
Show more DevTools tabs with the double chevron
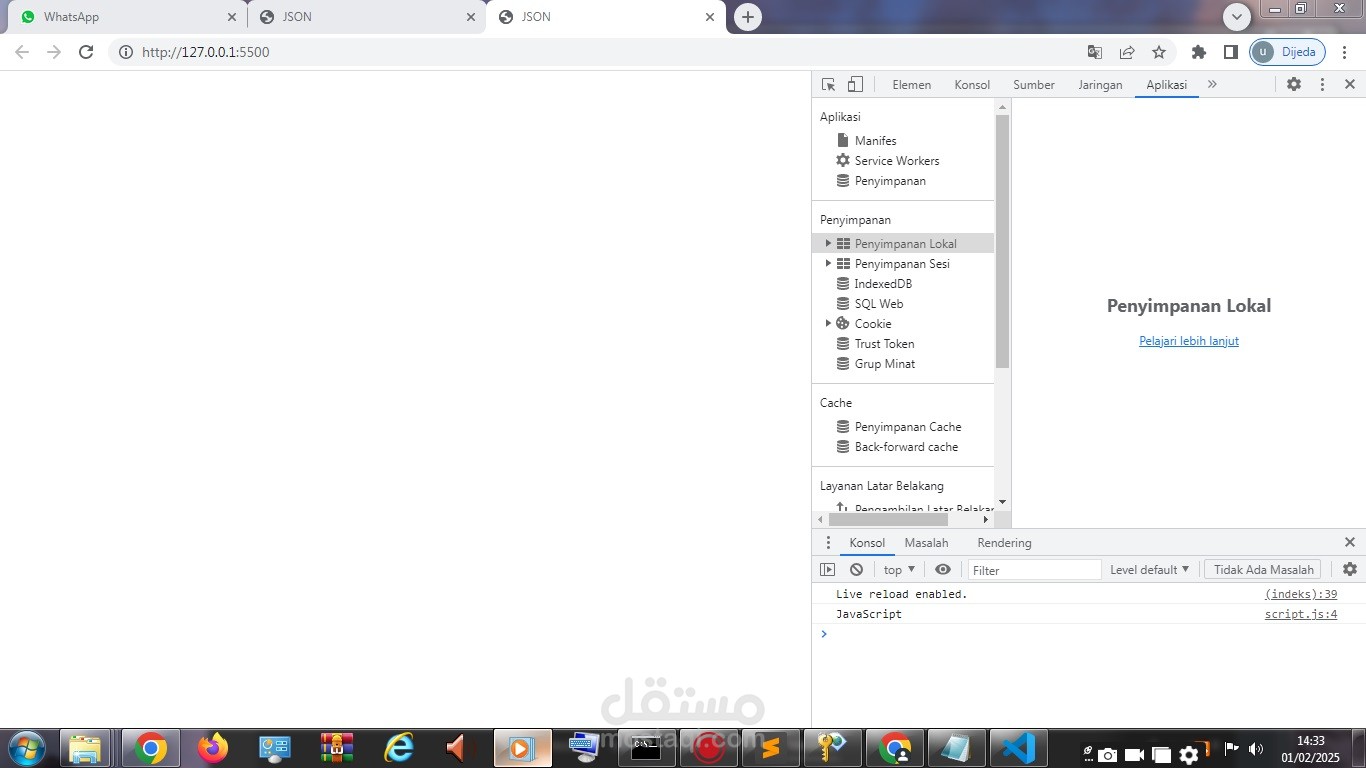[1212, 85]
